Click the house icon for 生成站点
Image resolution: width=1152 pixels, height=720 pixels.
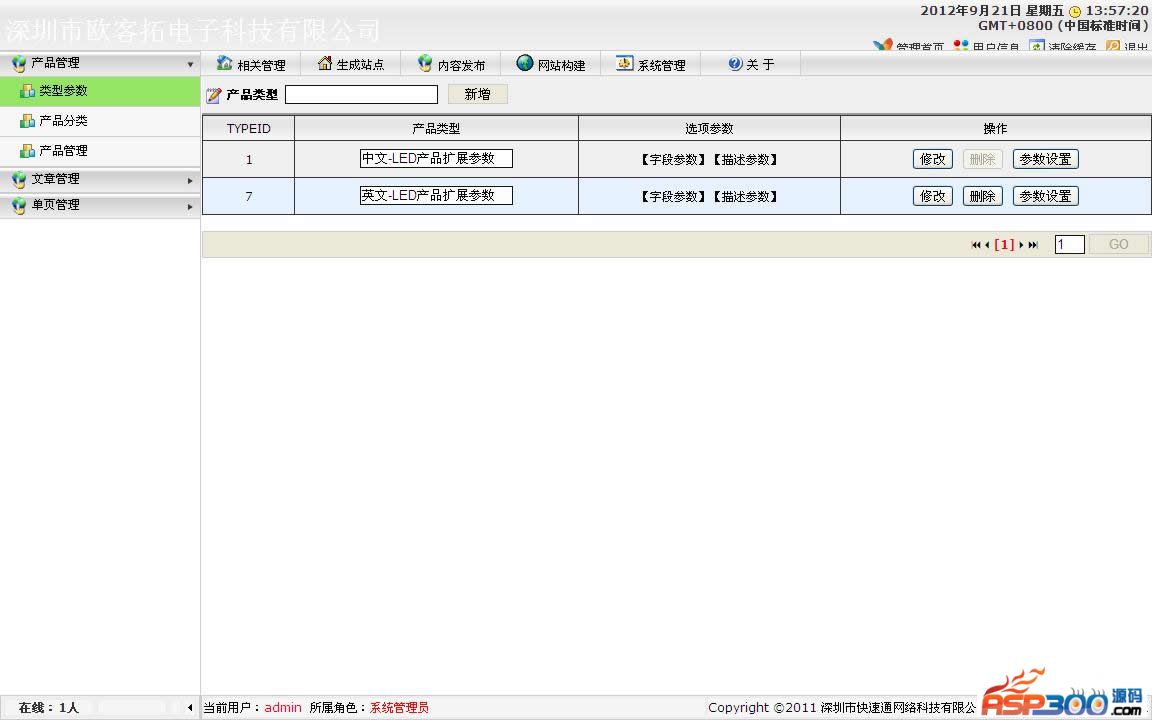325,63
